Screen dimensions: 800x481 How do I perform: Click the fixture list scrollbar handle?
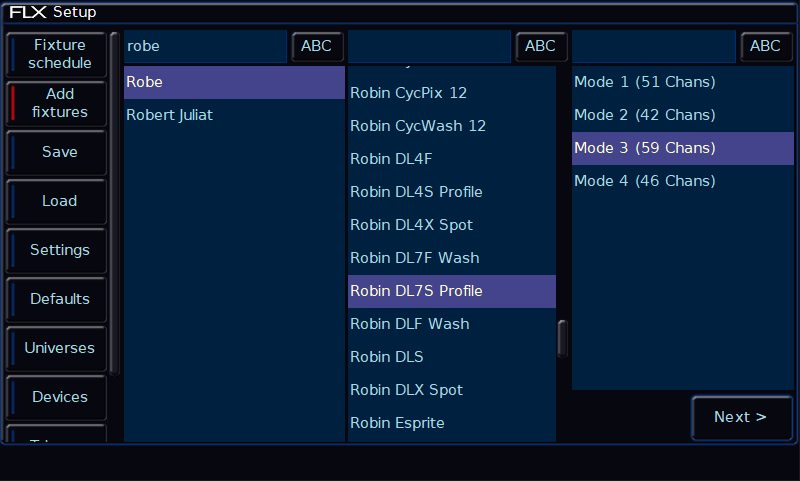(x=563, y=339)
